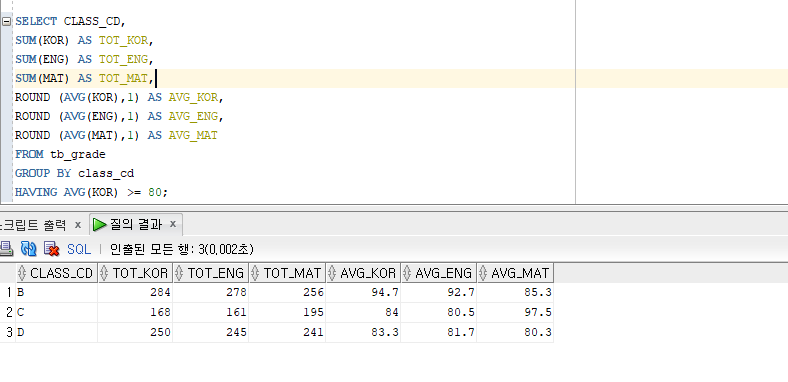788x382 pixels.
Task: Click TOT_MAT value 241
Action: click(287, 332)
